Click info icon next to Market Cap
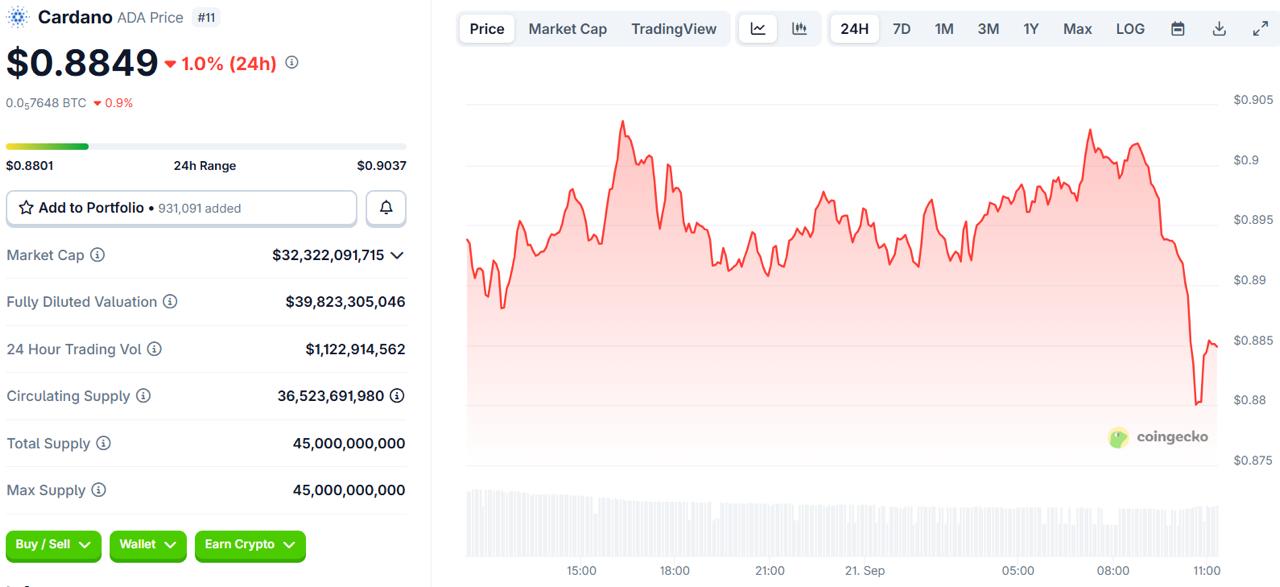 (x=97, y=255)
